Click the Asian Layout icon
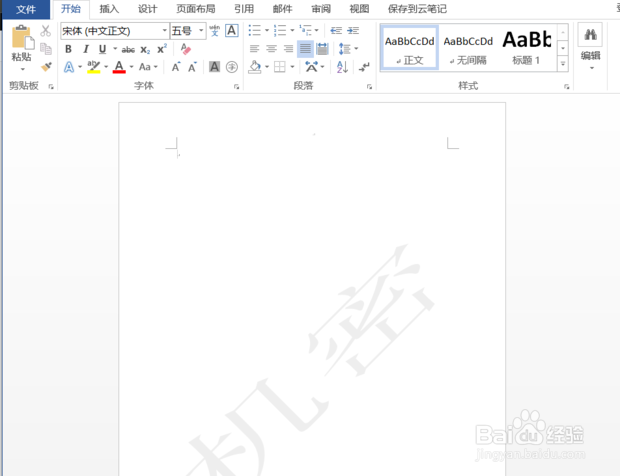Image resolution: width=620 pixels, height=476 pixels. pos(311,67)
